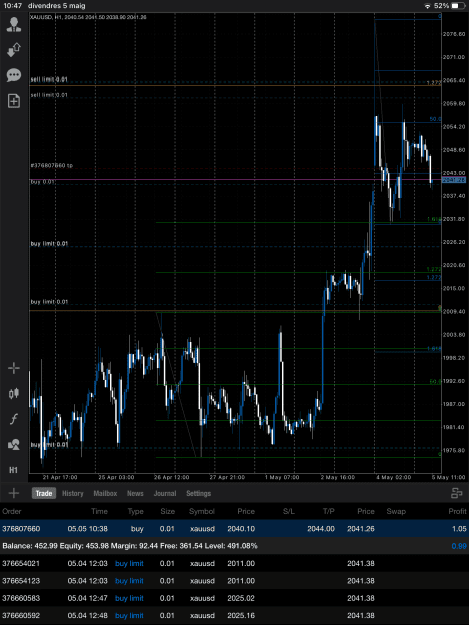
Task: Tap the new order document icon
Action: [14, 101]
